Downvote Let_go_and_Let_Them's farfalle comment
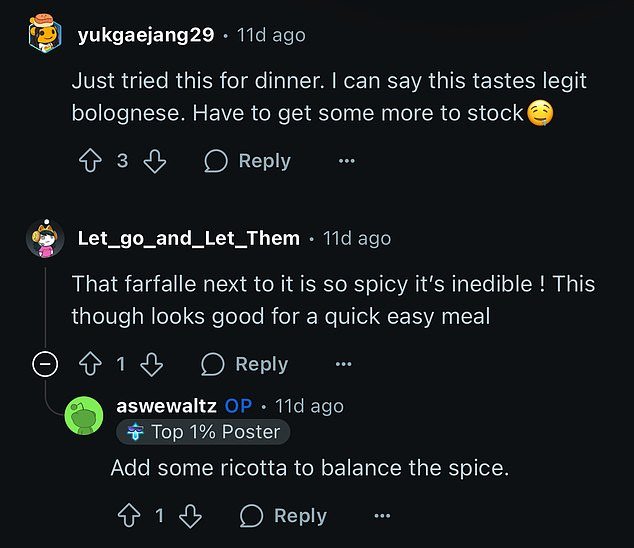 click(x=151, y=364)
